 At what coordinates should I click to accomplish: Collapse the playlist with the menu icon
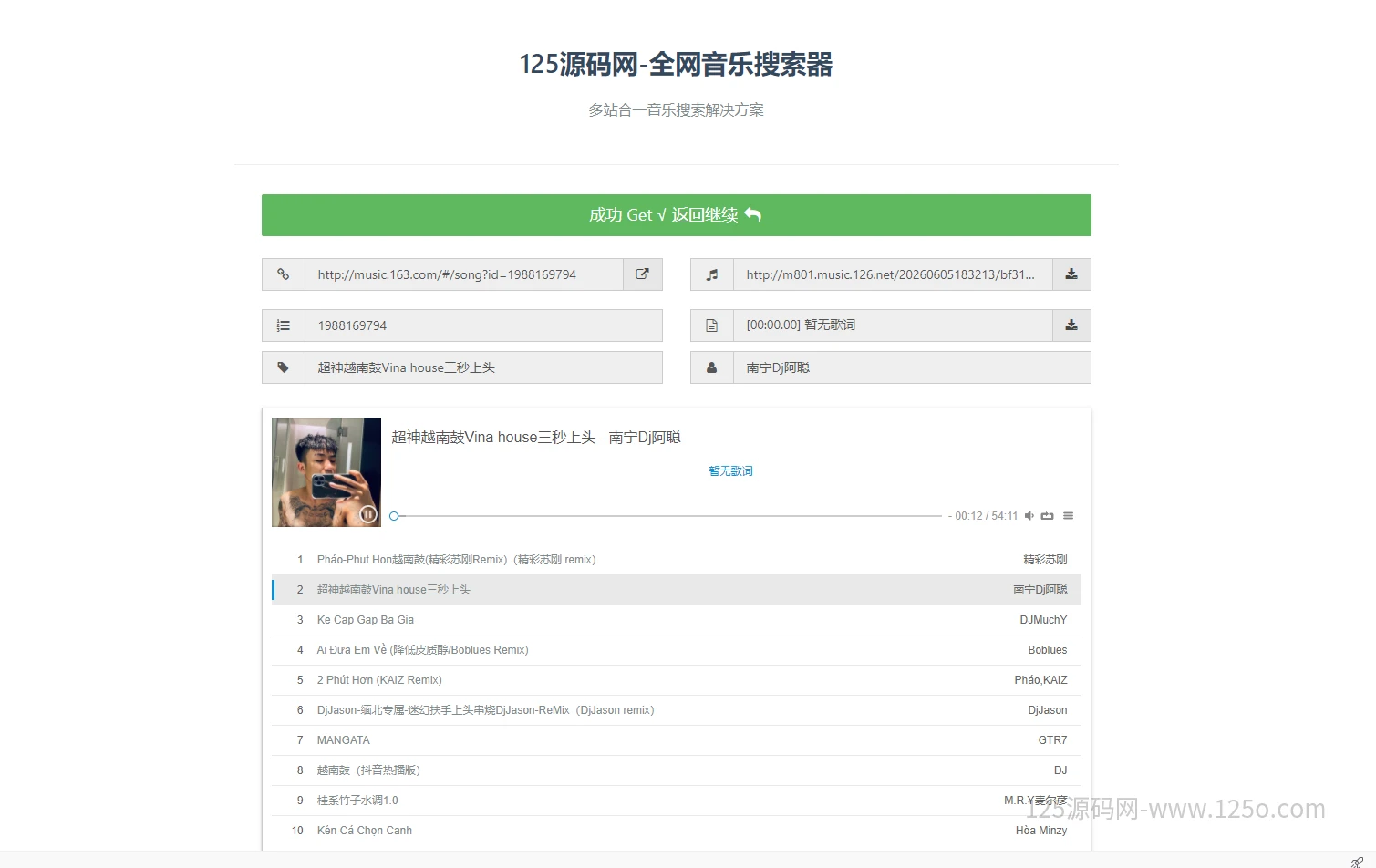pos(1068,516)
